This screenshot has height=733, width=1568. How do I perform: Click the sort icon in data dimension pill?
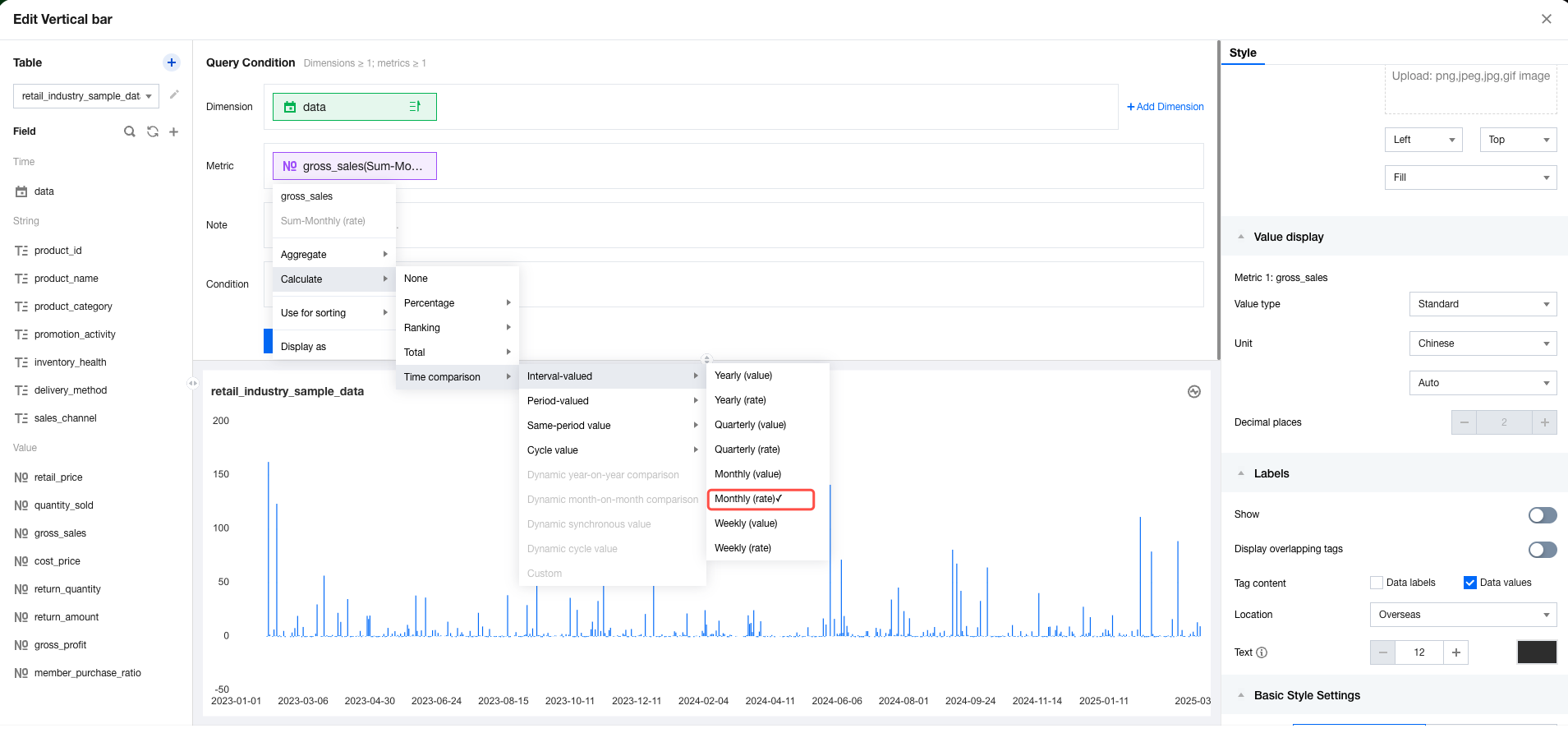tap(415, 107)
